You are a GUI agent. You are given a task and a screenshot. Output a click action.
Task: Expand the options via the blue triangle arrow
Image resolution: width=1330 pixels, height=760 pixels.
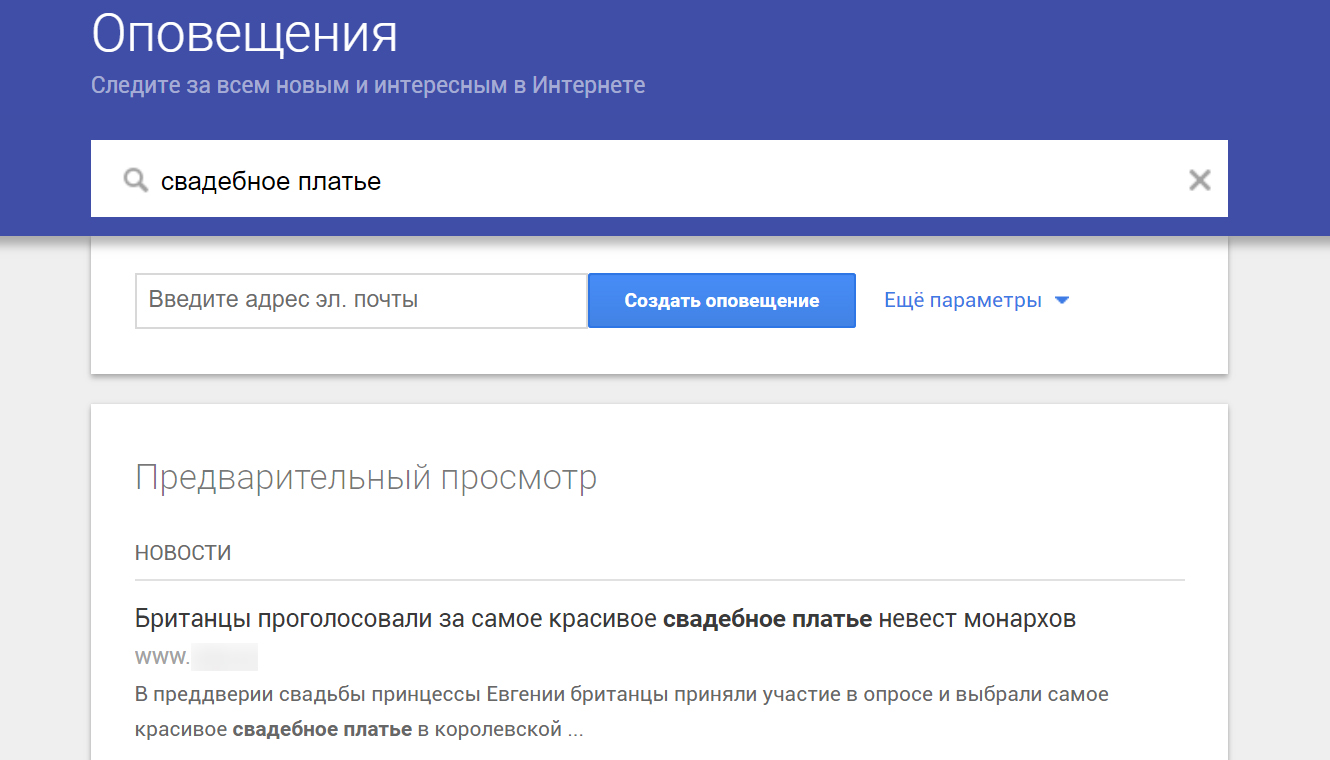1063,299
